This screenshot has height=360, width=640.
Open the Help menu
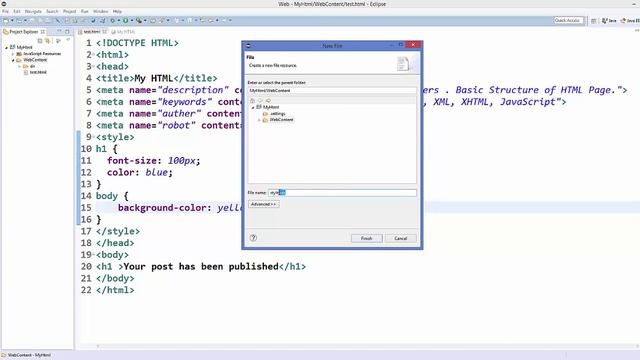(x=117, y=11)
